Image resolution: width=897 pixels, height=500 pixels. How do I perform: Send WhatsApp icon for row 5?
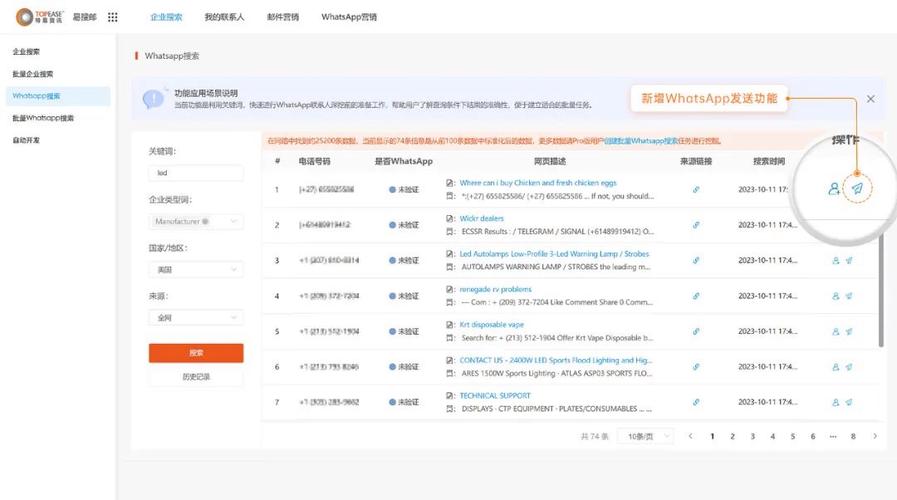[849, 331]
